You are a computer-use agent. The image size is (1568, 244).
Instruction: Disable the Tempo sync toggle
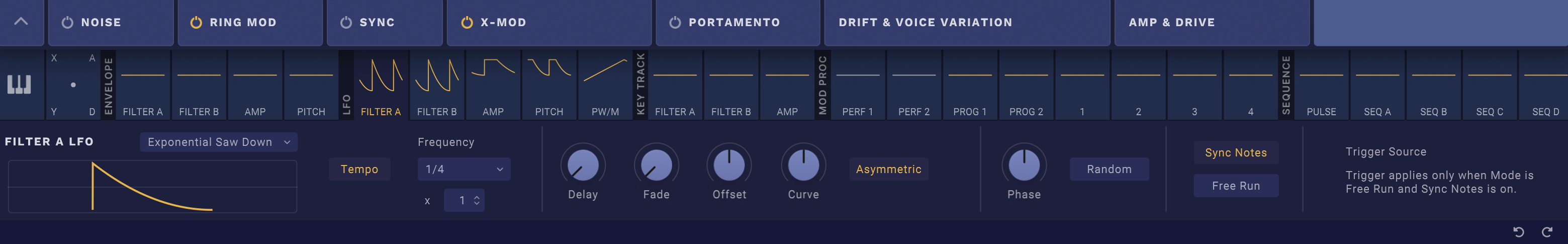point(359,169)
